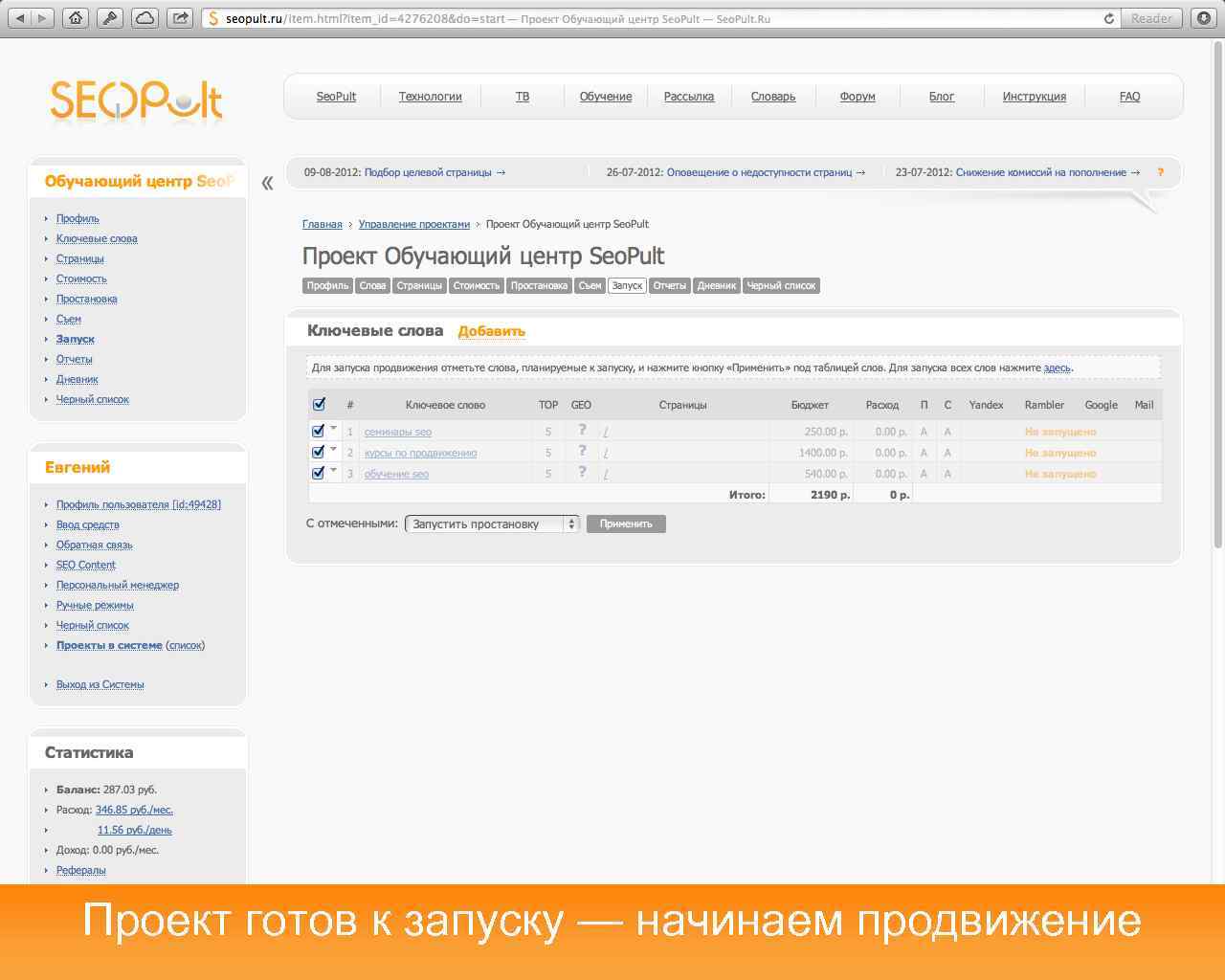Image resolution: width=1225 pixels, height=980 pixels.
Task: Open Downloads via top-right browser icon
Action: (x=1204, y=16)
